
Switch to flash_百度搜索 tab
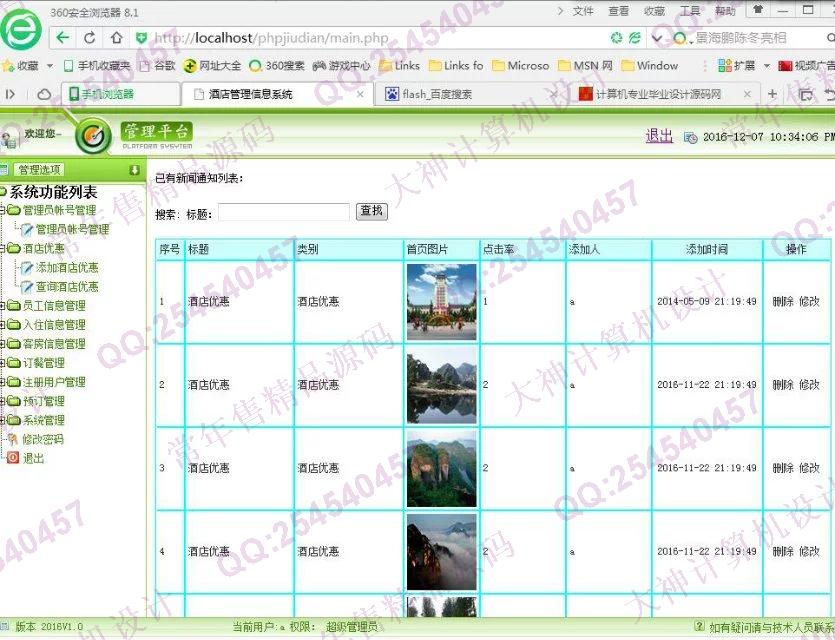[471, 94]
